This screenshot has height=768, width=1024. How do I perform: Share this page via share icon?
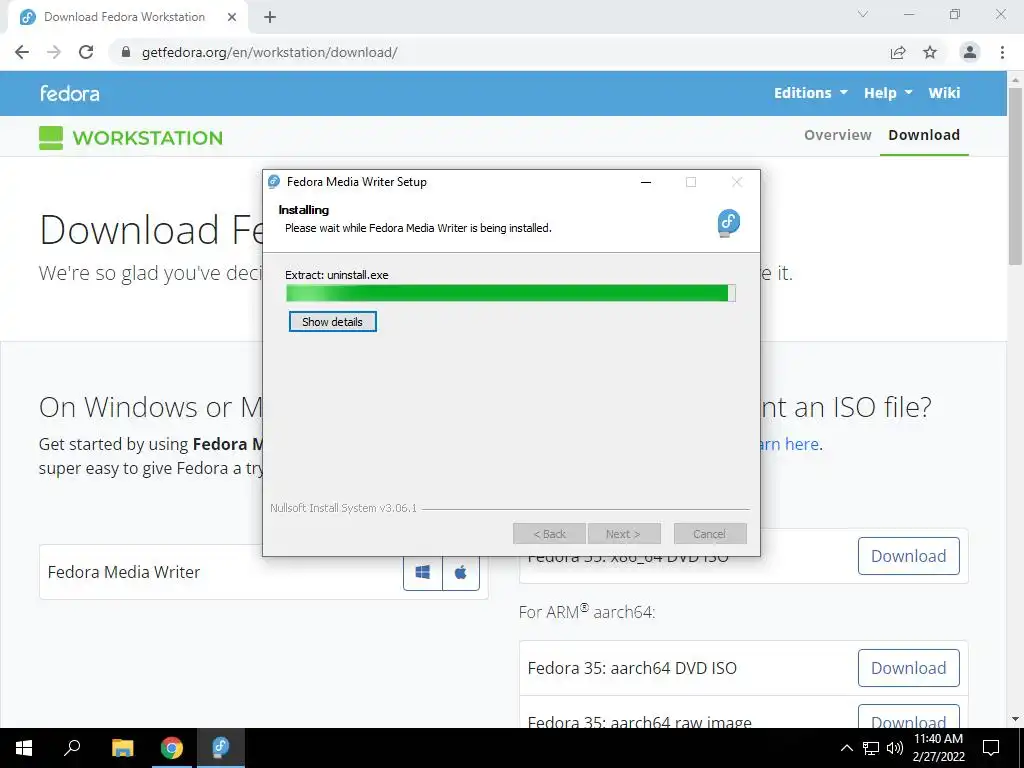[898, 52]
